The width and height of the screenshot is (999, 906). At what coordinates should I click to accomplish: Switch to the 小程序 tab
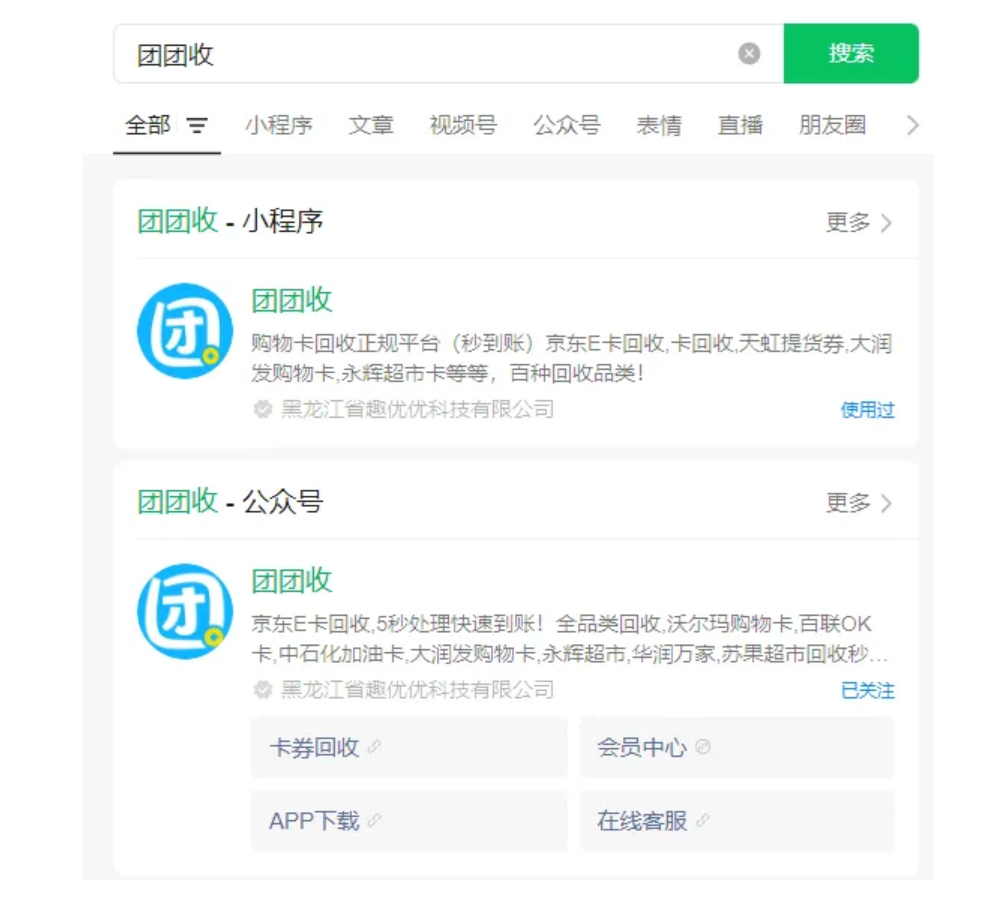tap(279, 125)
